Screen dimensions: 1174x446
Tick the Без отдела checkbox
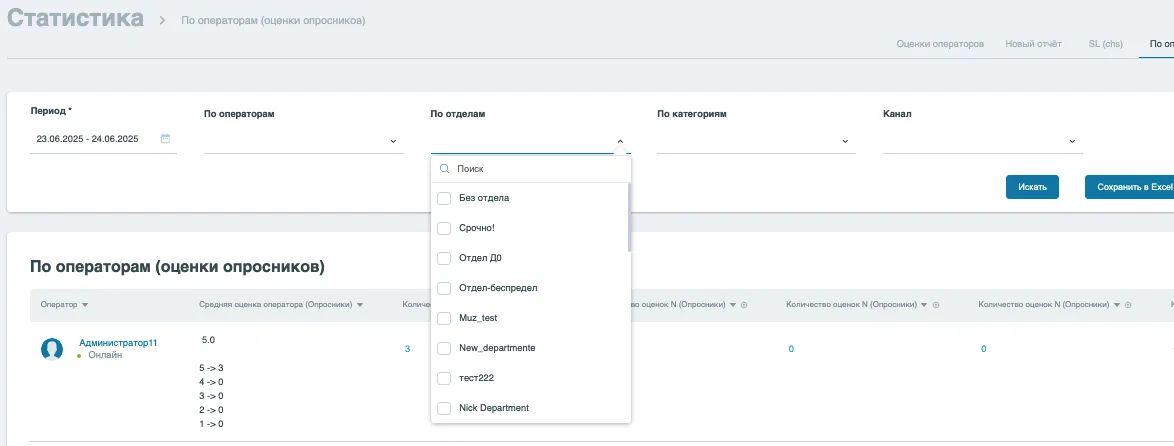tap(444, 198)
